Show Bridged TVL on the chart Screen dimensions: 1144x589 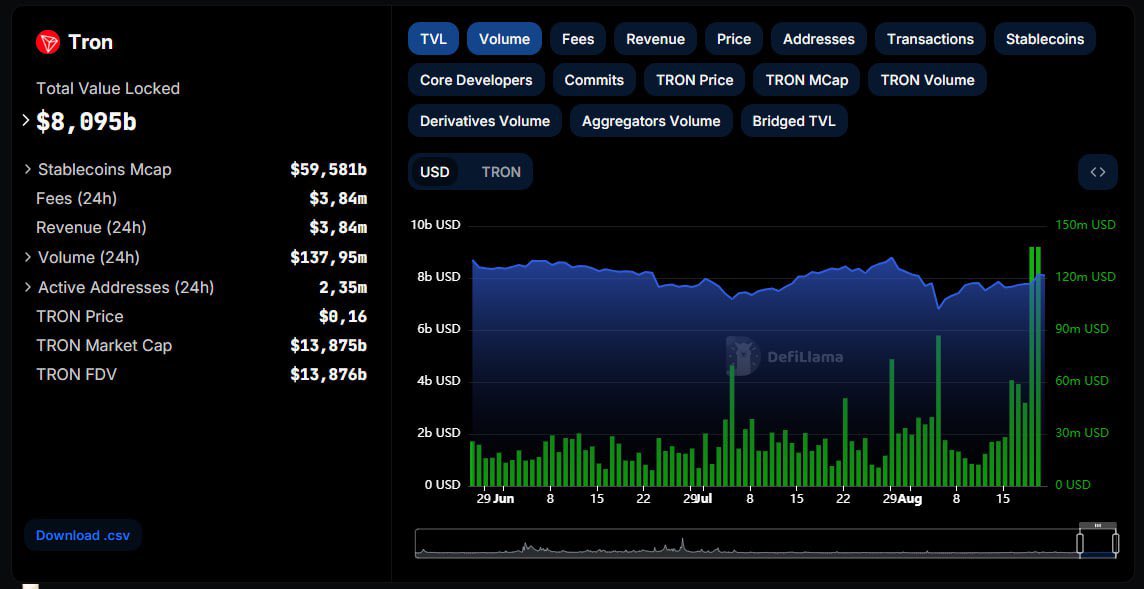[794, 121]
